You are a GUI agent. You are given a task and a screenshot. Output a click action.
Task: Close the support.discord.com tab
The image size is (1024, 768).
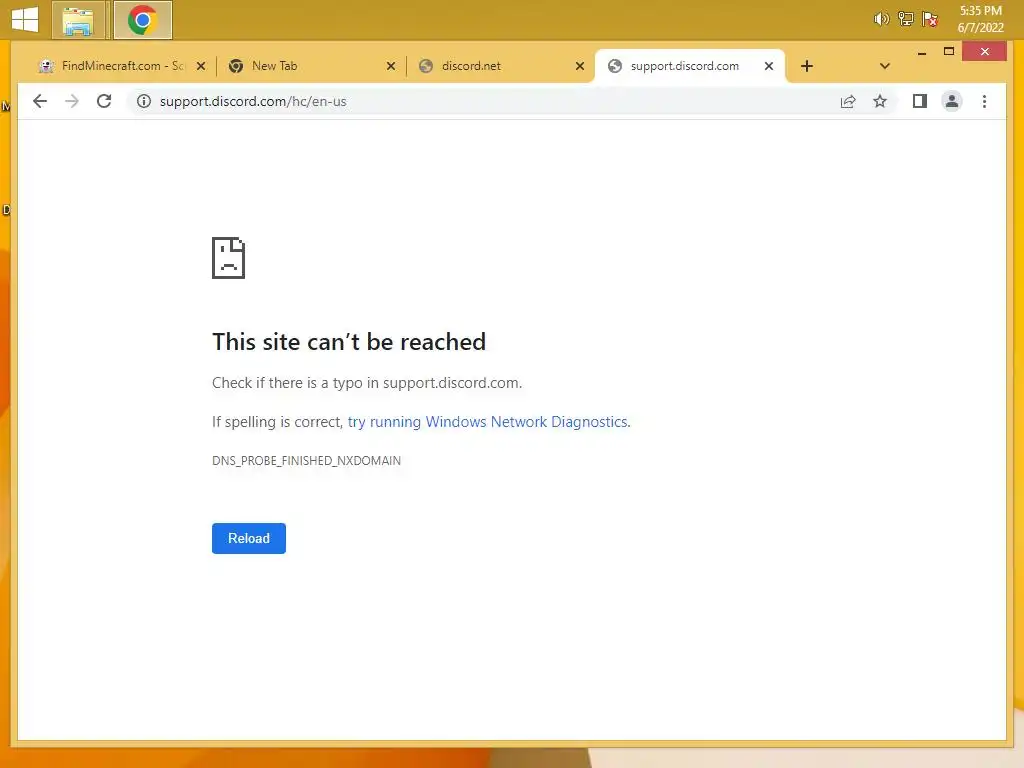[769, 66]
